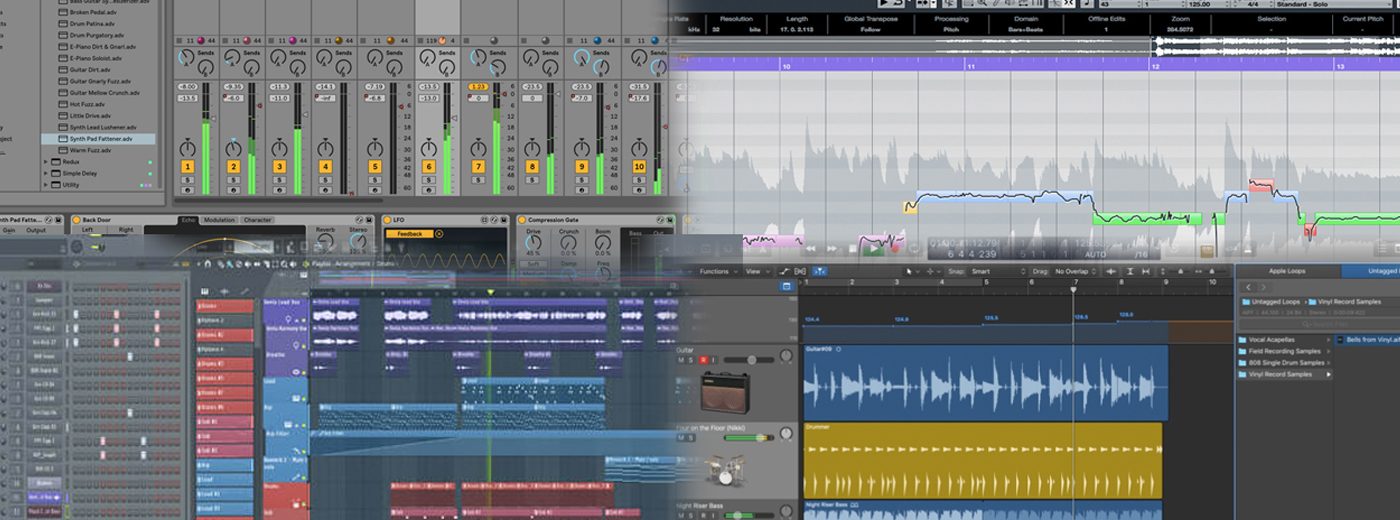Click the Feedback button in the LFO device
1400x520 pixels.
(x=410, y=234)
